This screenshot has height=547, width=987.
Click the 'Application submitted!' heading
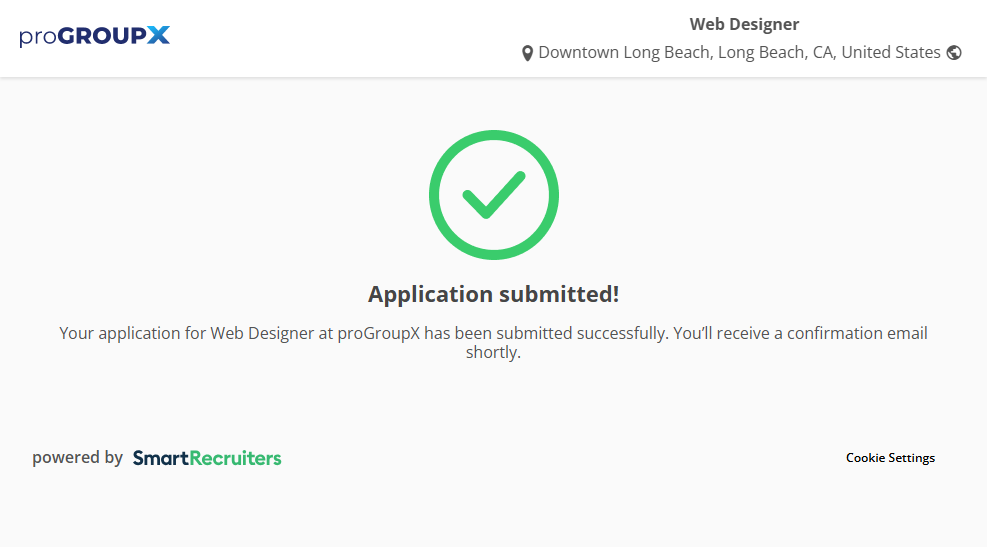pyautogui.click(x=493, y=294)
